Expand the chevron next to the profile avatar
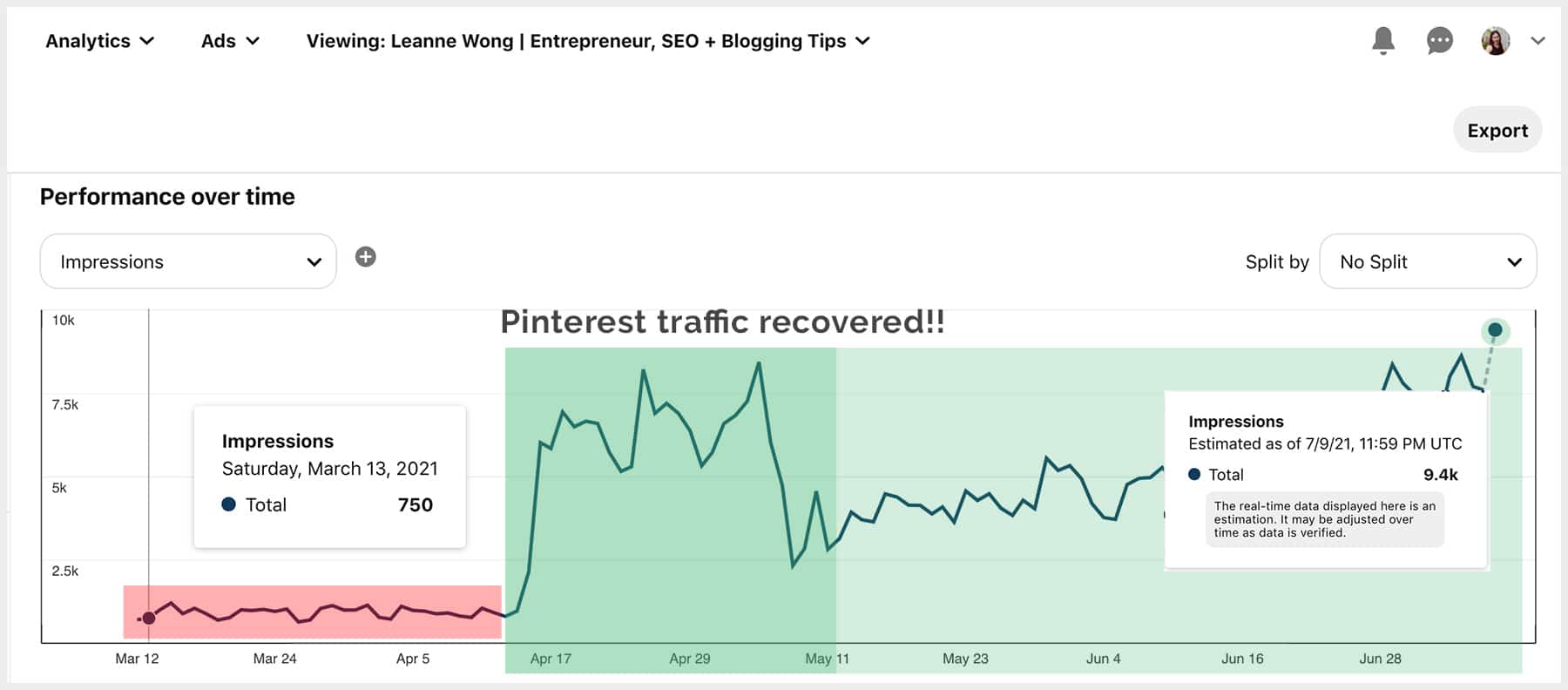The height and width of the screenshot is (690, 1568). tap(1538, 41)
